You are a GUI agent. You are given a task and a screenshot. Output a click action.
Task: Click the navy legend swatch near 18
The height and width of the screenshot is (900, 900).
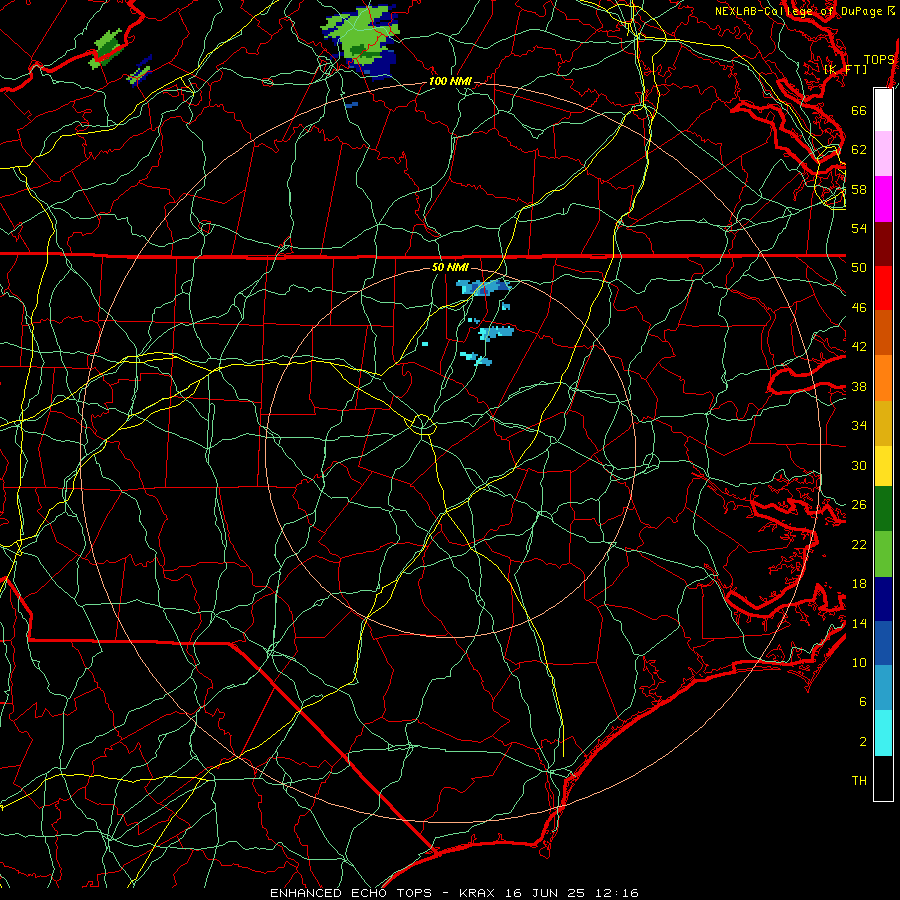pyautogui.click(x=883, y=599)
